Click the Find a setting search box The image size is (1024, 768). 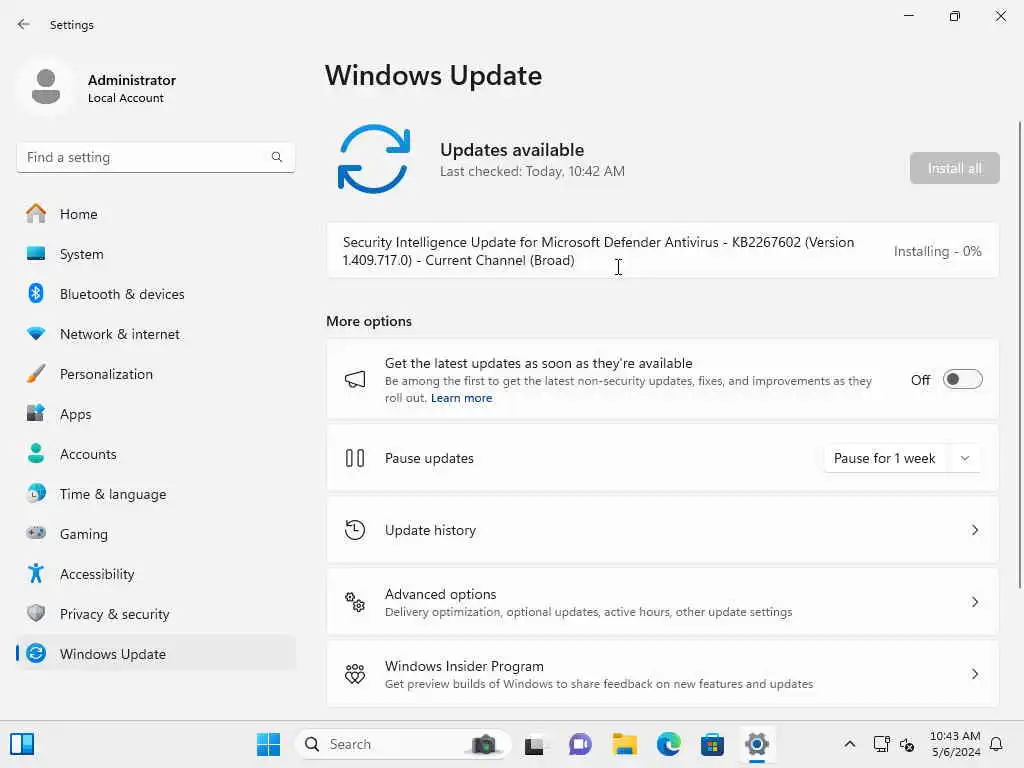155,157
